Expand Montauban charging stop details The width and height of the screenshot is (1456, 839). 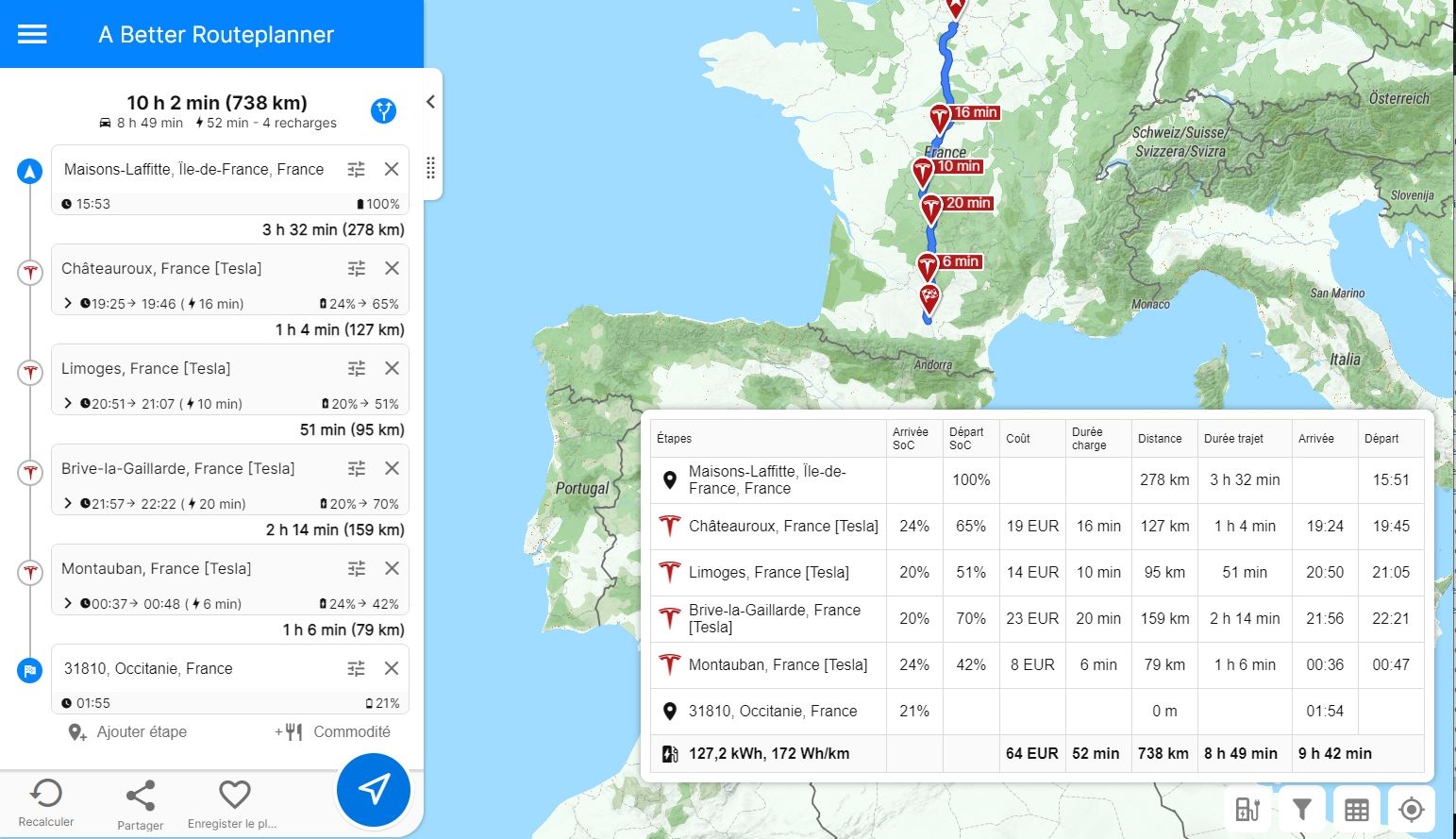68,603
